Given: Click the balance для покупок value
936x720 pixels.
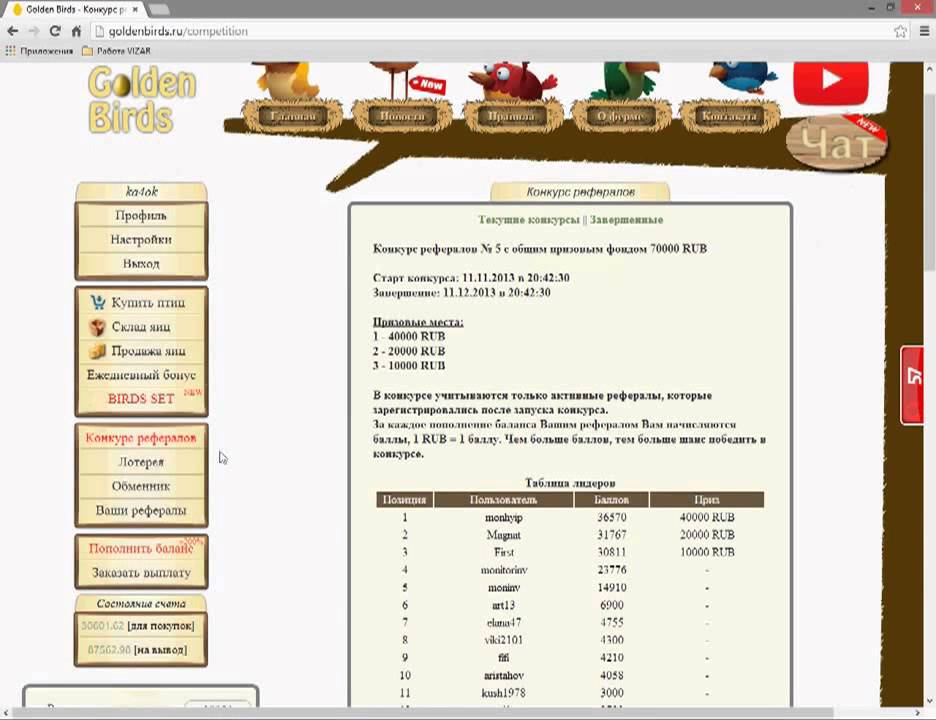Looking at the screenshot, I should pyautogui.click(x=102, y=626).
